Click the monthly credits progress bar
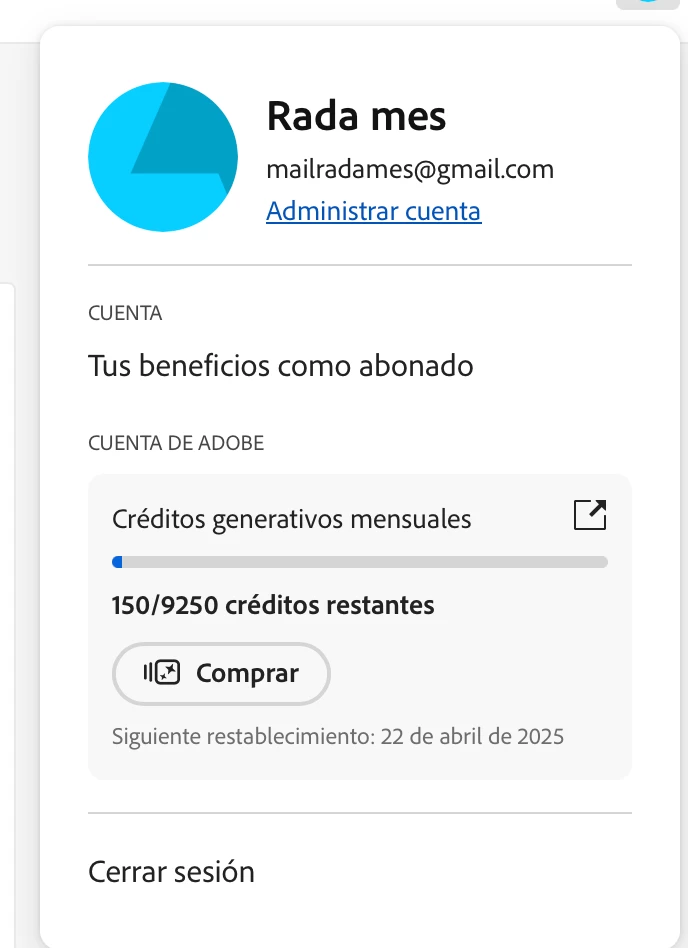Viewport: 688px width, 948px height. (x=360, y=562)
